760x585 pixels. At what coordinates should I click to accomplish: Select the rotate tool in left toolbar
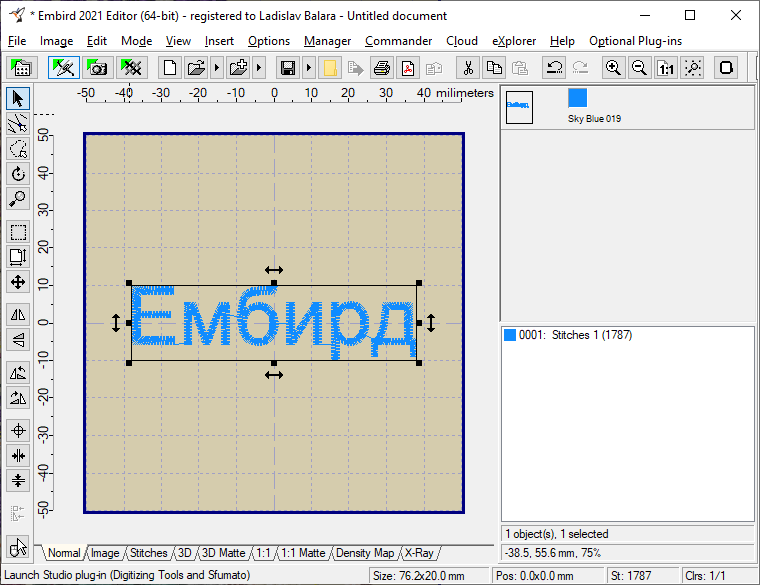tap(18, 174)
